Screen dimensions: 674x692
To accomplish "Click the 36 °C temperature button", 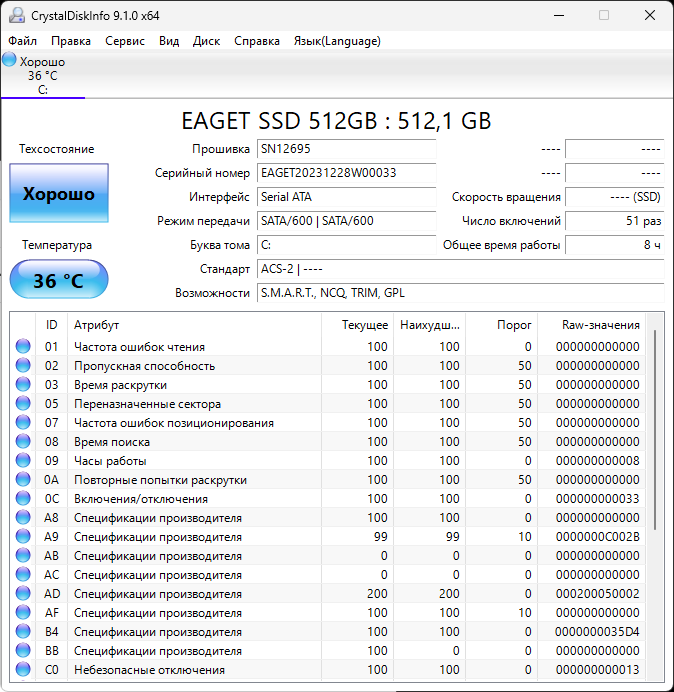I will click(x=59, y=280).
